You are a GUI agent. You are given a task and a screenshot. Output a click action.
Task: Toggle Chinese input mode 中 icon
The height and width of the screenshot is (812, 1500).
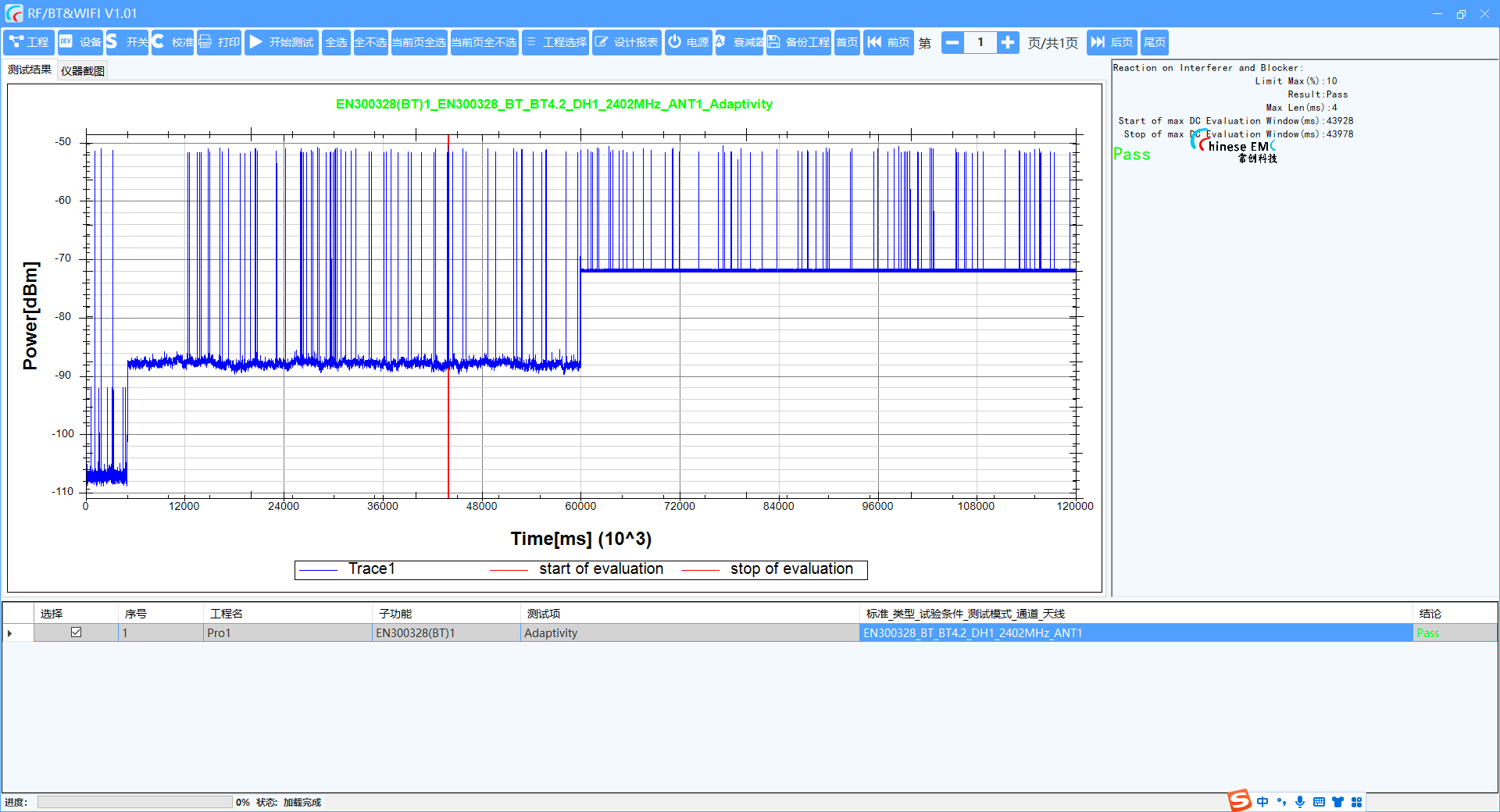click(1262, 802)
